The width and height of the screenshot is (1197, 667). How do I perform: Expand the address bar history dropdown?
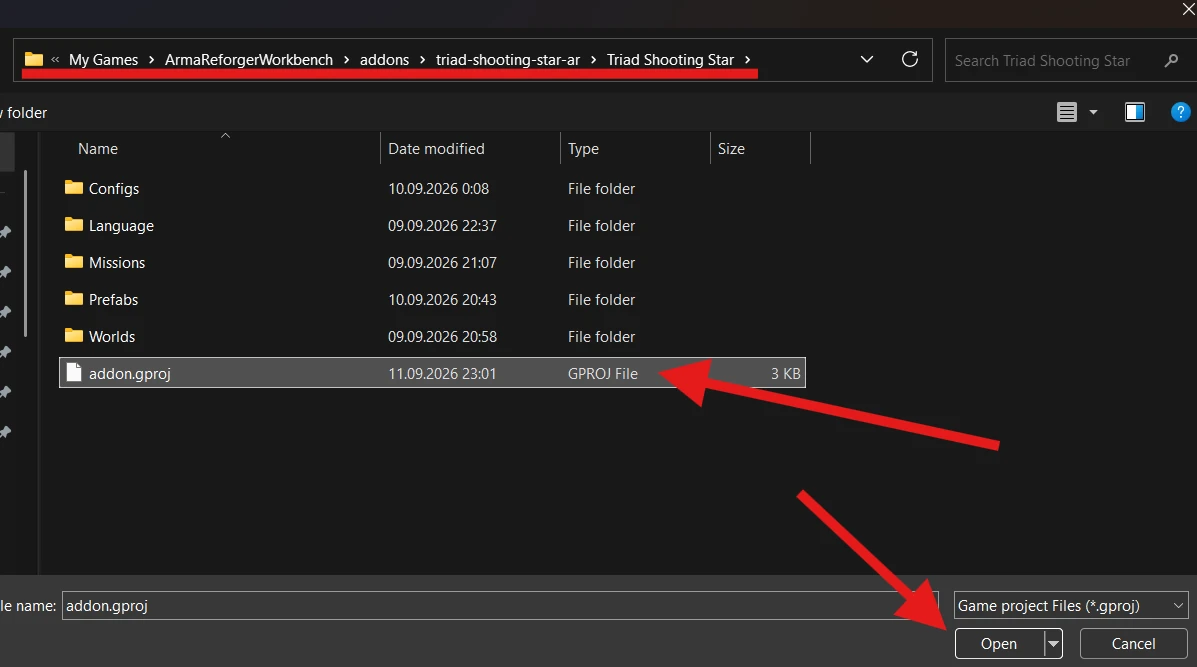[x=866, y=60]
